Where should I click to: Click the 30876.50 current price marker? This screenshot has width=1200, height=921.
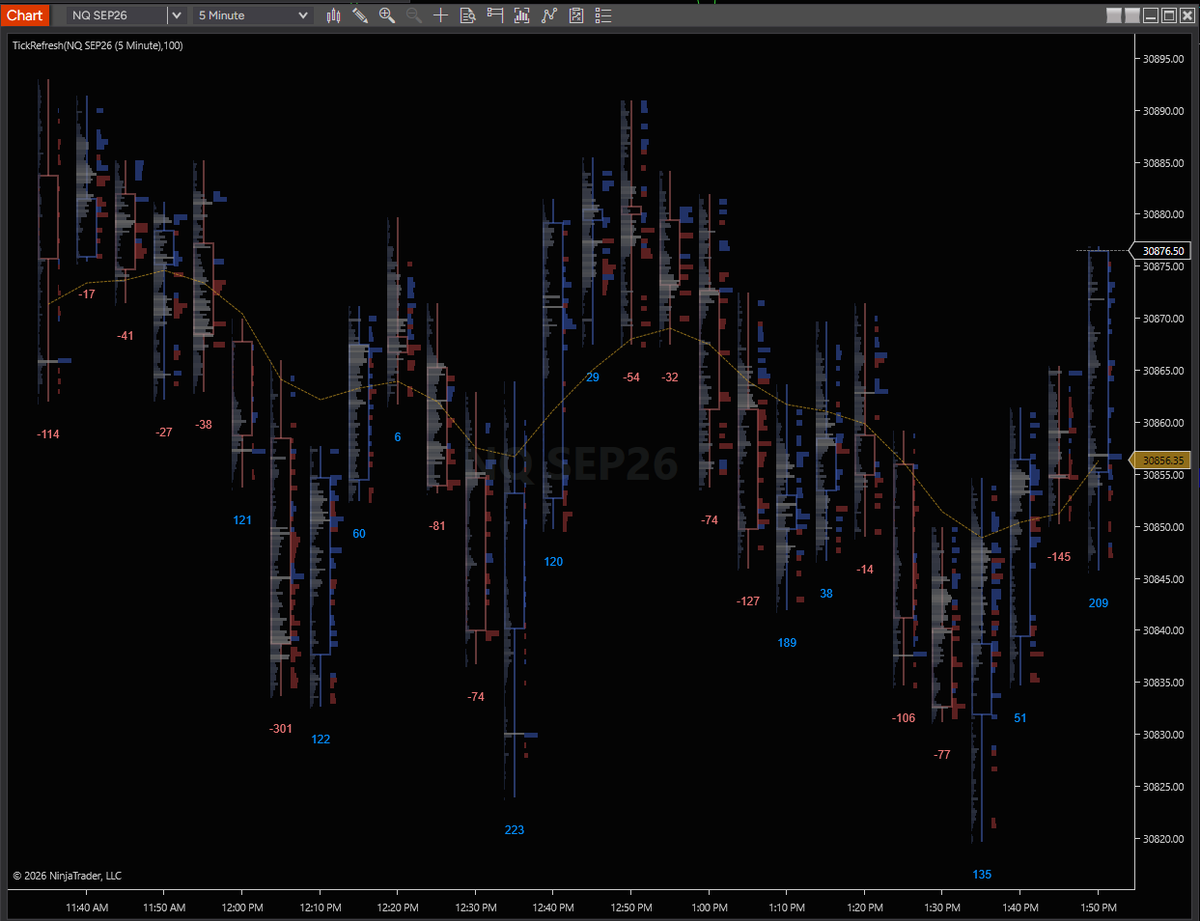click(1161, 251)
